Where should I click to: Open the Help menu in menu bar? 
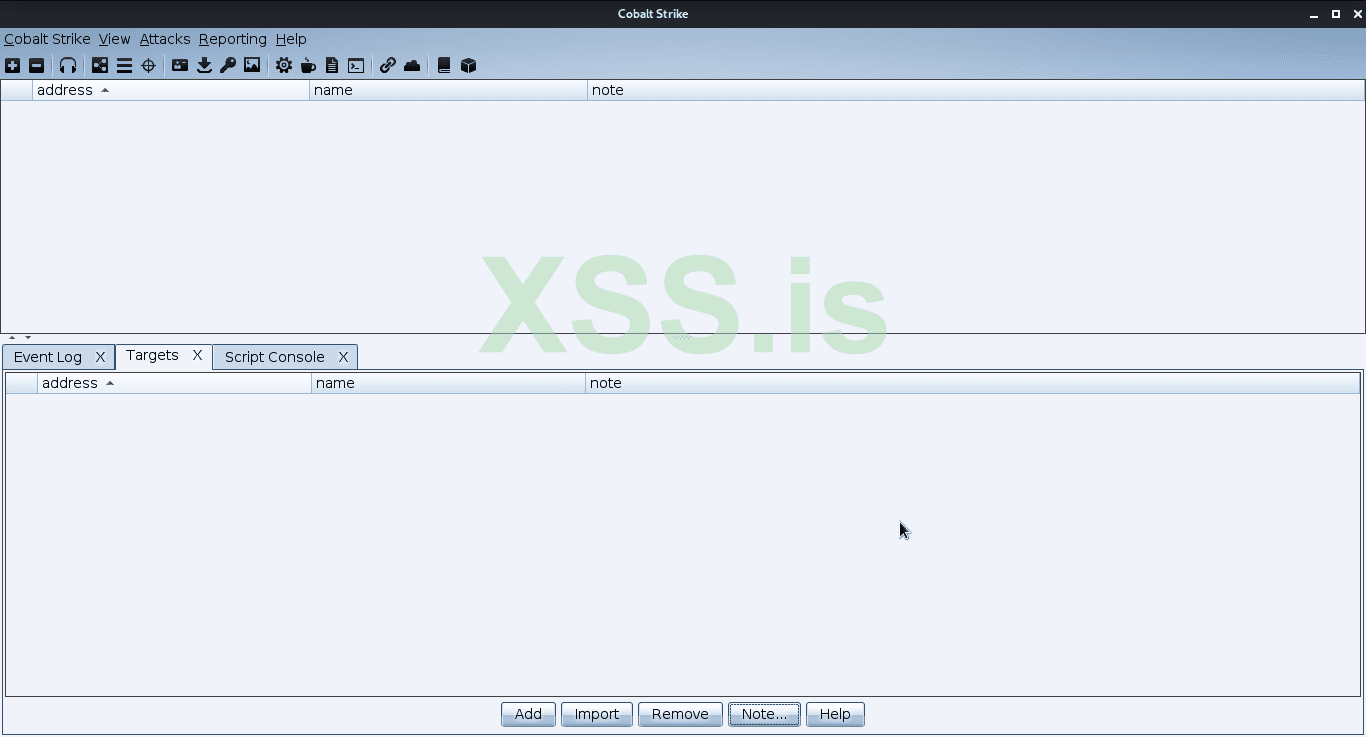coord(291,39)
